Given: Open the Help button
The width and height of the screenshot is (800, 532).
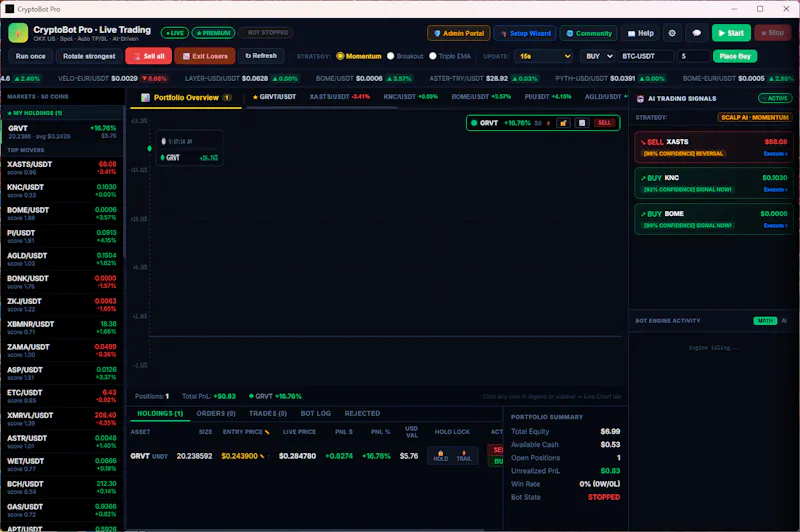Looking at the screenshot, I should tap(640, 33).
